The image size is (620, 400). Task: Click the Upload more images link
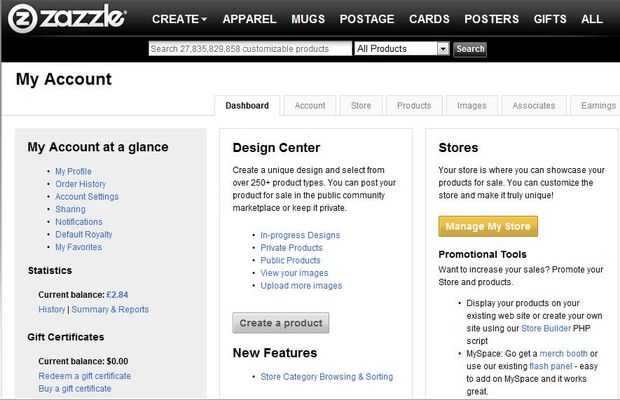coord(301,286)
